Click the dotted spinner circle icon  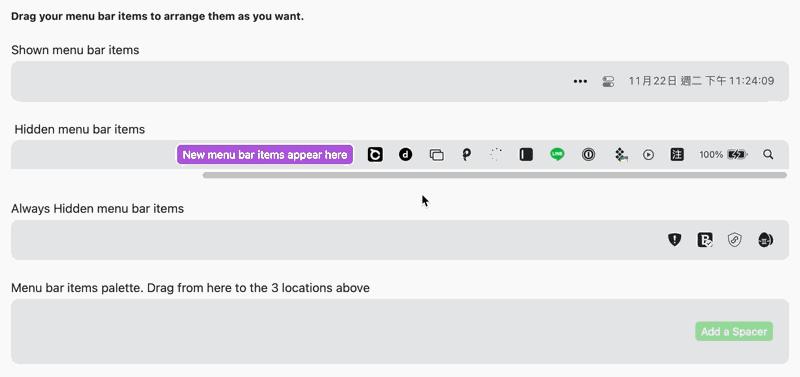[496, 155]
